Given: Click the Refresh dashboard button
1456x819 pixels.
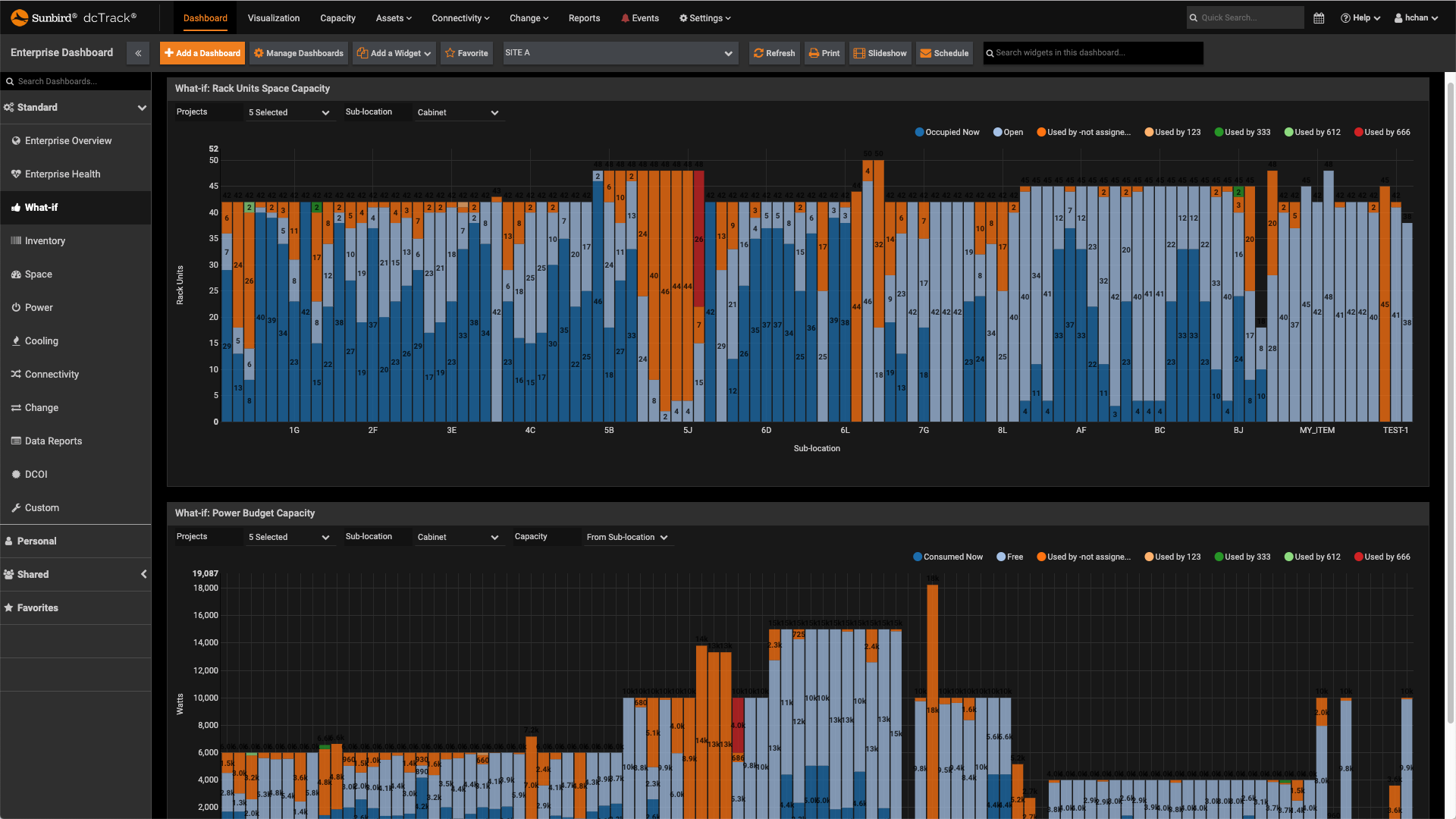Looking at the screenshot, I should click(773, 53).
